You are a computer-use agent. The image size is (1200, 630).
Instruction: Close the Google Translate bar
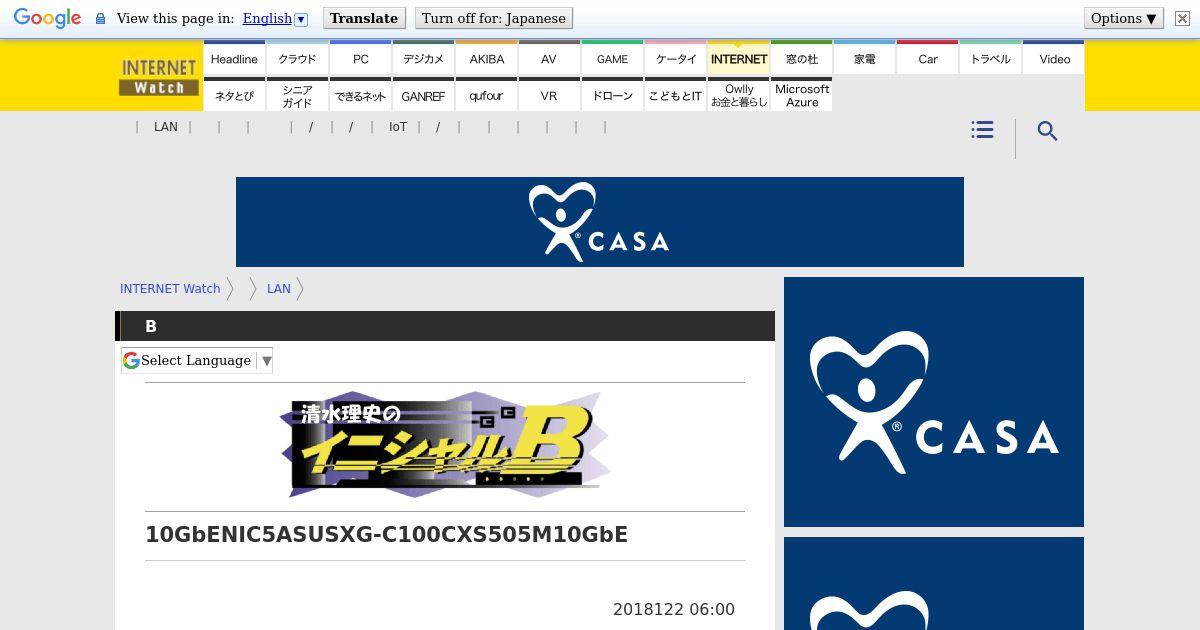coord(1181,18)
